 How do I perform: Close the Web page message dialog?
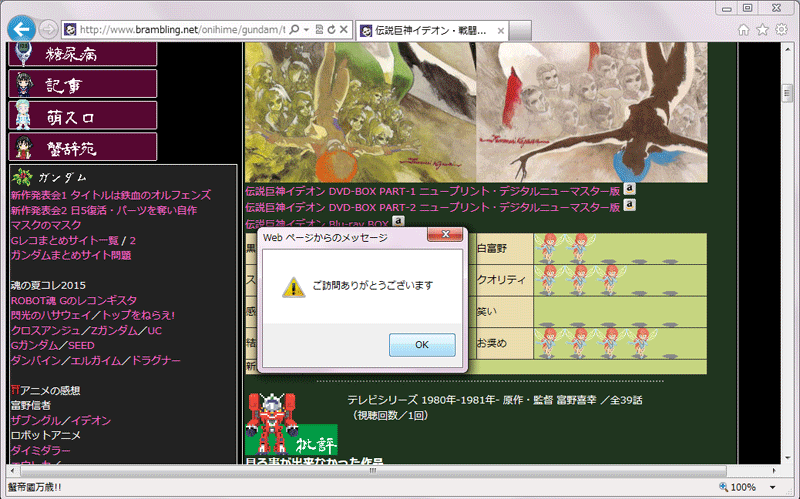pyautogui.click(x=445, y=234)
